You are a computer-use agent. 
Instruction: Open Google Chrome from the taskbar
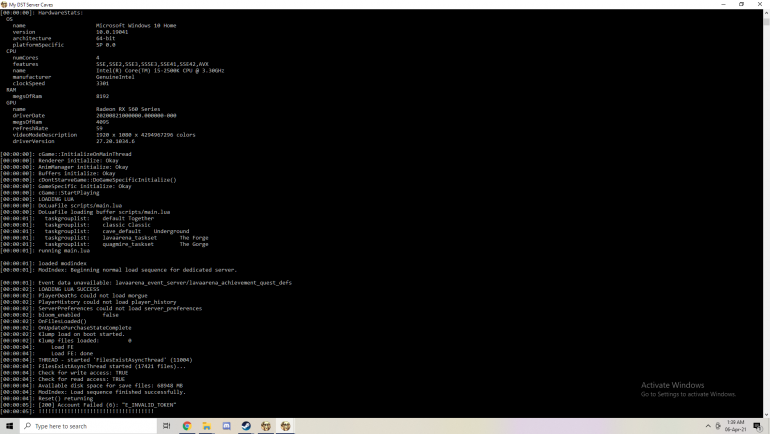[186, 426]
